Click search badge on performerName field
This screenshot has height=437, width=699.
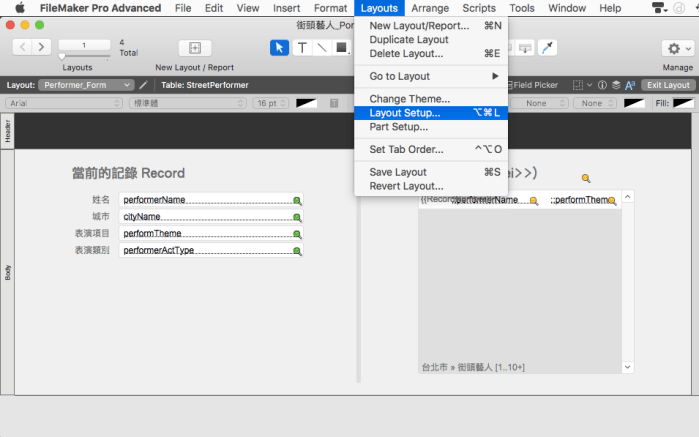(297, 201)
